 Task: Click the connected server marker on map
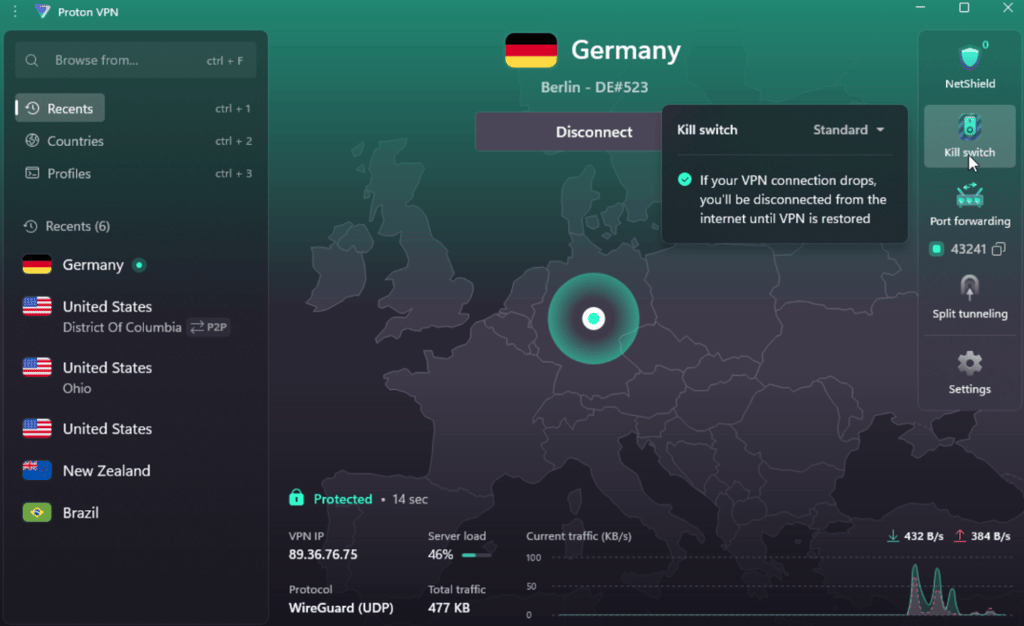593,319
